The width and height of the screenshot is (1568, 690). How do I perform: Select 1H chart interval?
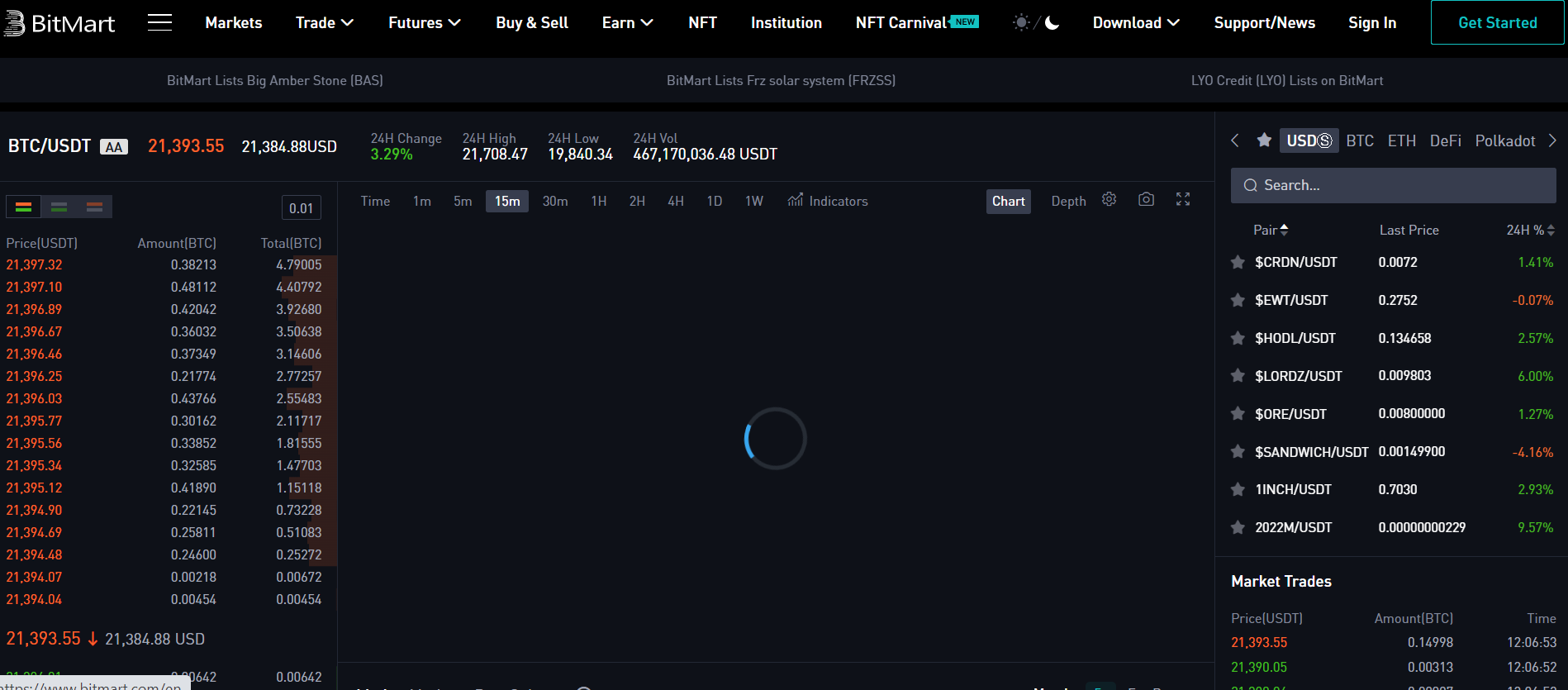pyautogui.click(x=599, y=201)
